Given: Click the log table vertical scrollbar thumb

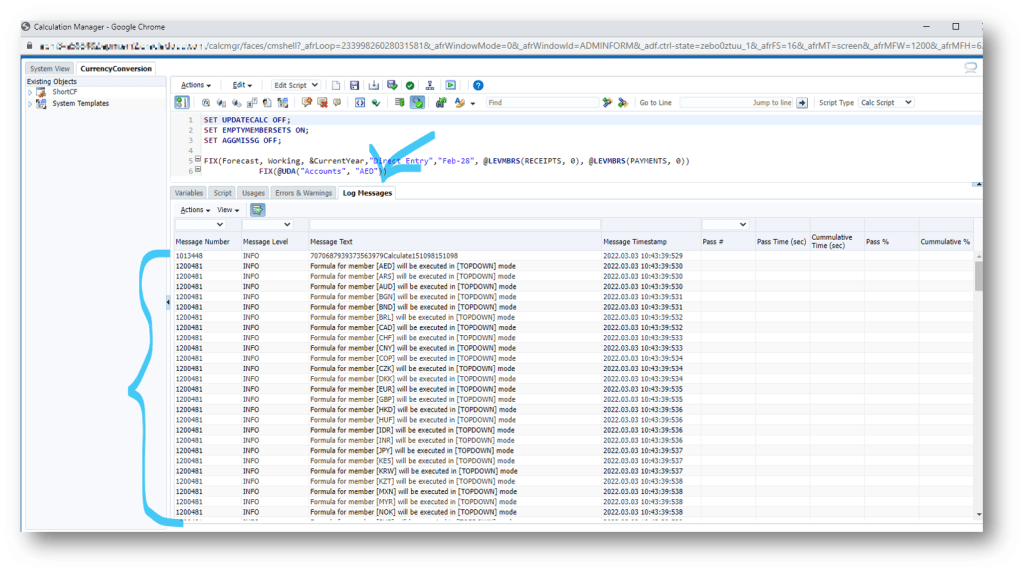Looking at the screenshot, I should (x=979, y=276).
